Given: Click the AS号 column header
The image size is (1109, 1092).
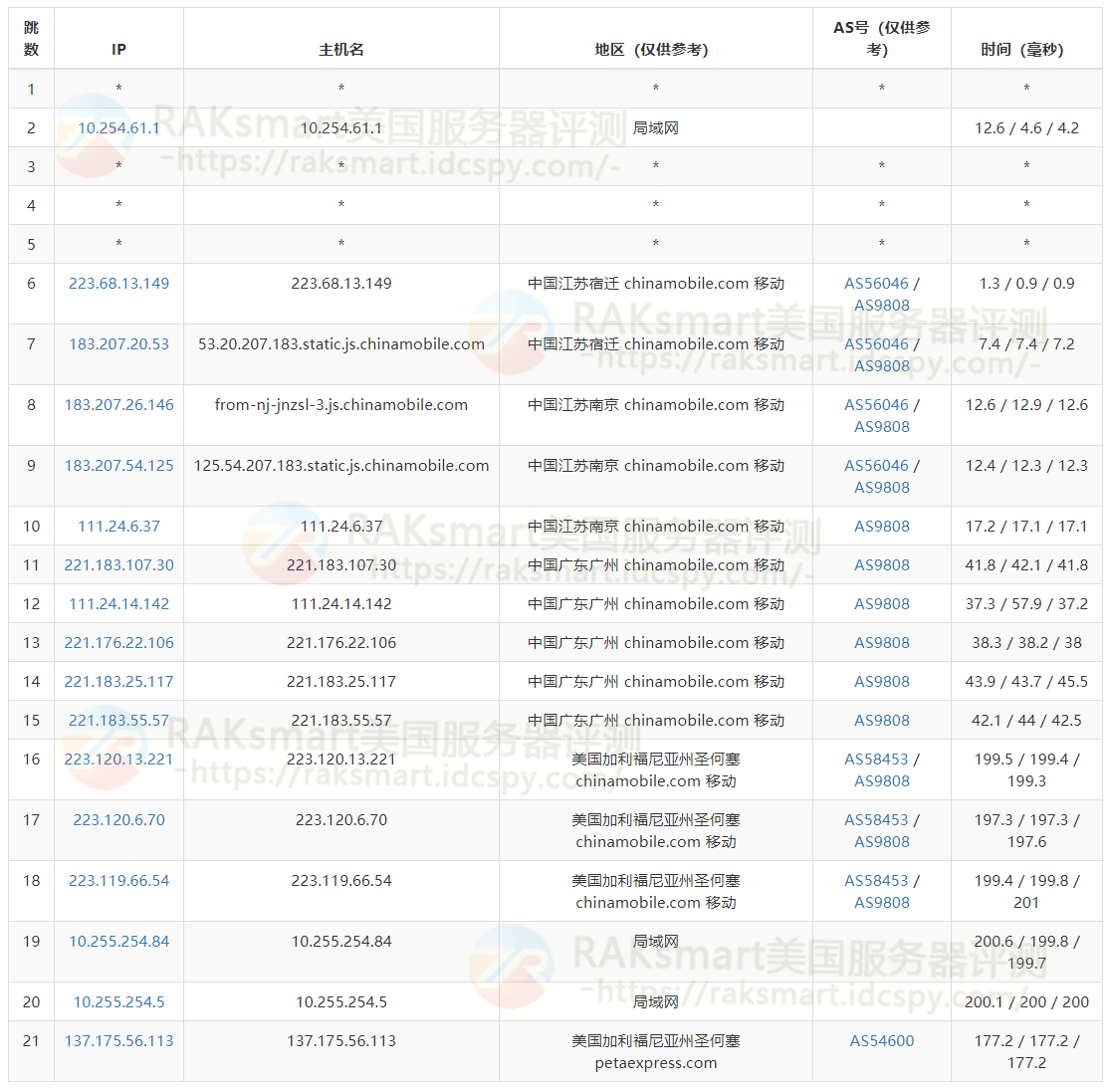Looking at the screenshot, I should tap(882, 39).
